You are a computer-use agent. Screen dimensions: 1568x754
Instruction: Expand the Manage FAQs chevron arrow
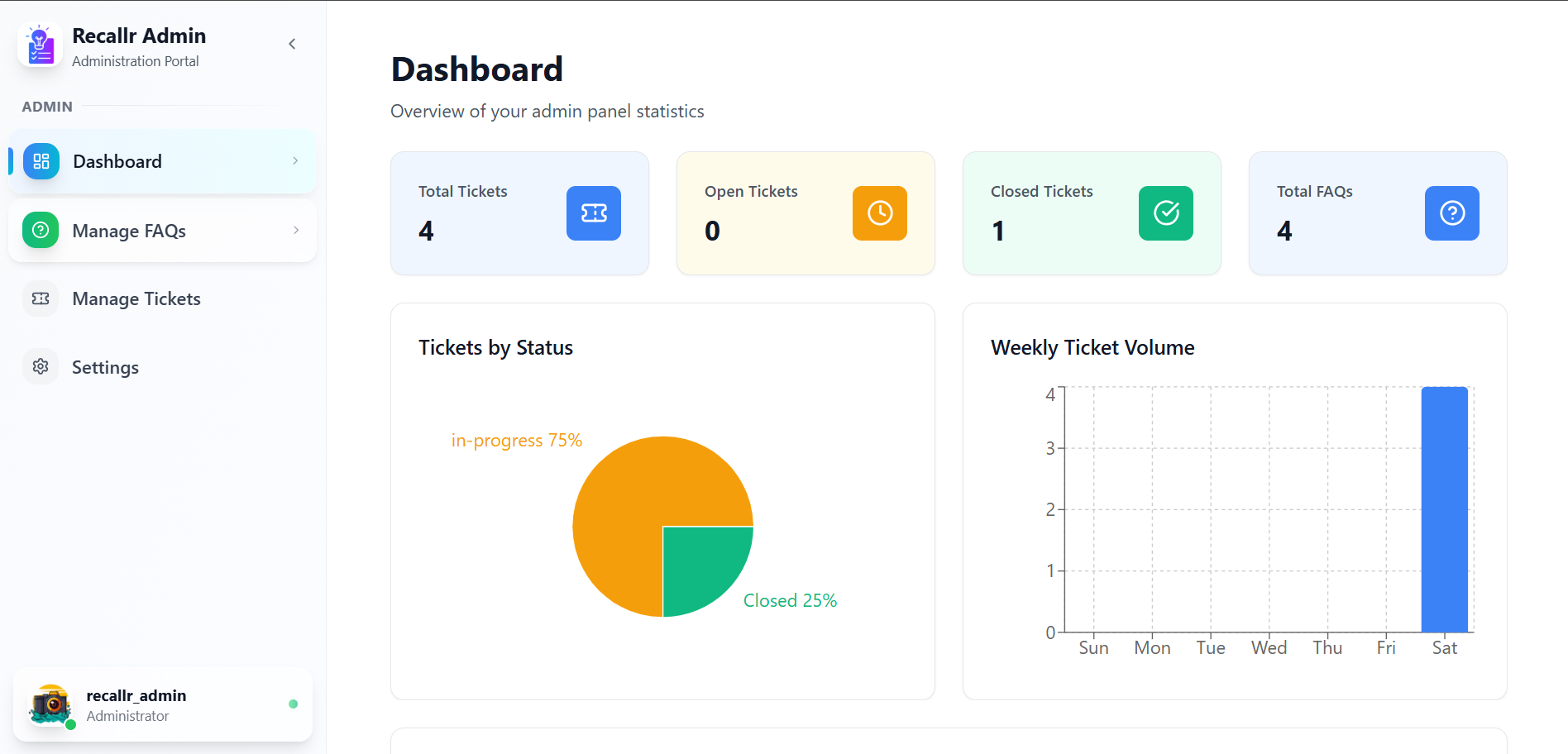point(295,230)
